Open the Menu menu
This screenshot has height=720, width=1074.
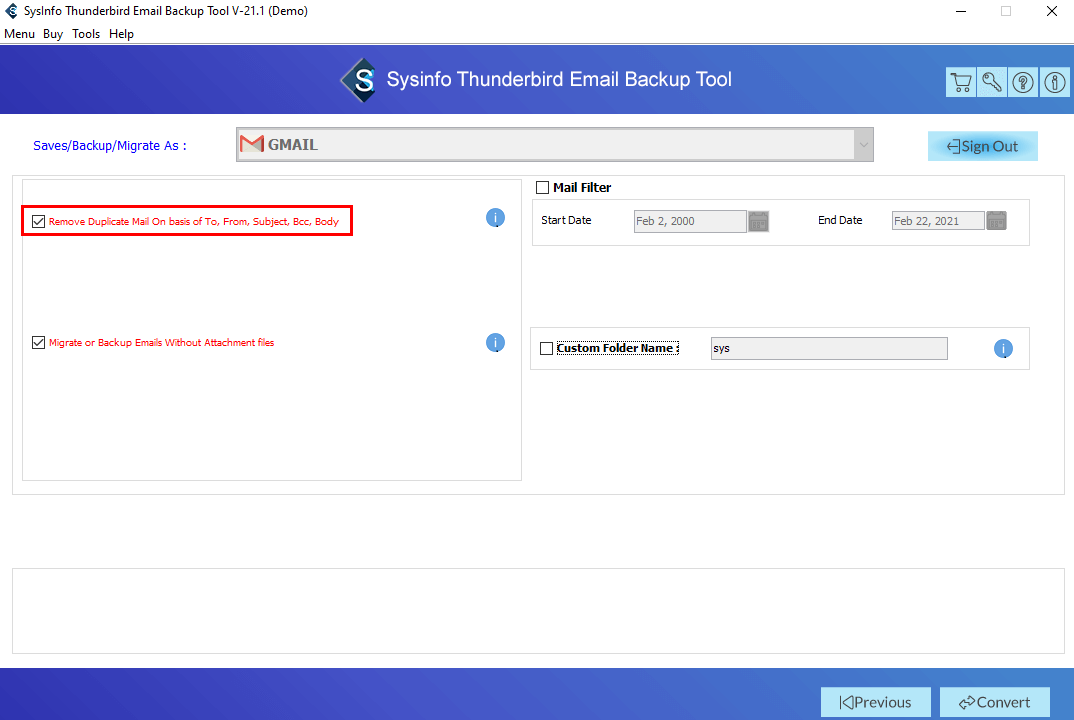coord(19,34)
